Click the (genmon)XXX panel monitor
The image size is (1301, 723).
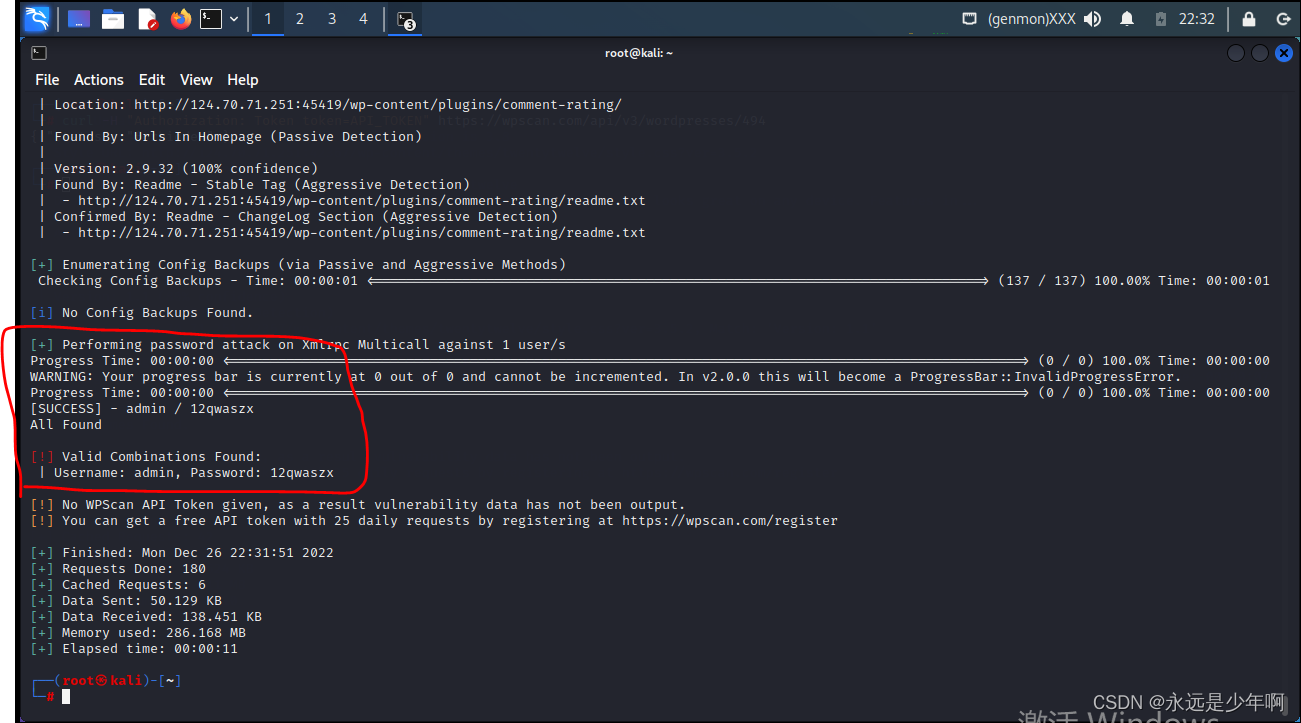1031,19
